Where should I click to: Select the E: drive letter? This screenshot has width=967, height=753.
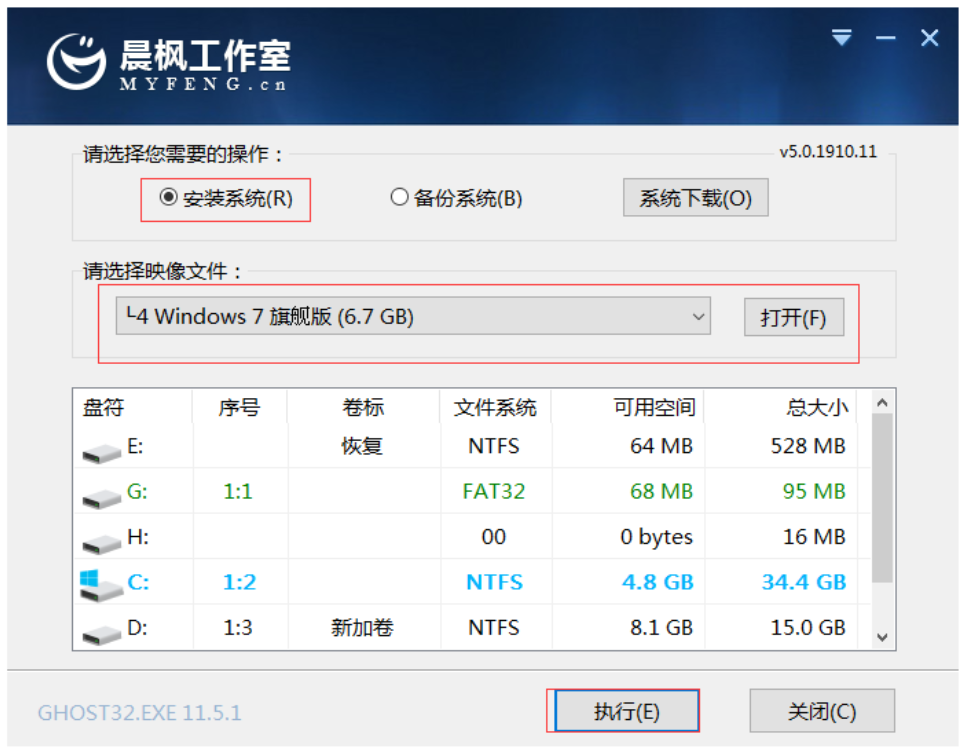point(135,446)
